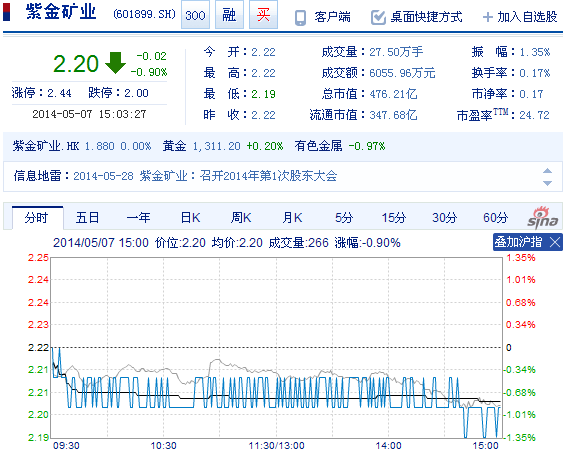Click the 叠加沪指 overlay button
The width and height of the screenshot is (563, 451).
518,242
